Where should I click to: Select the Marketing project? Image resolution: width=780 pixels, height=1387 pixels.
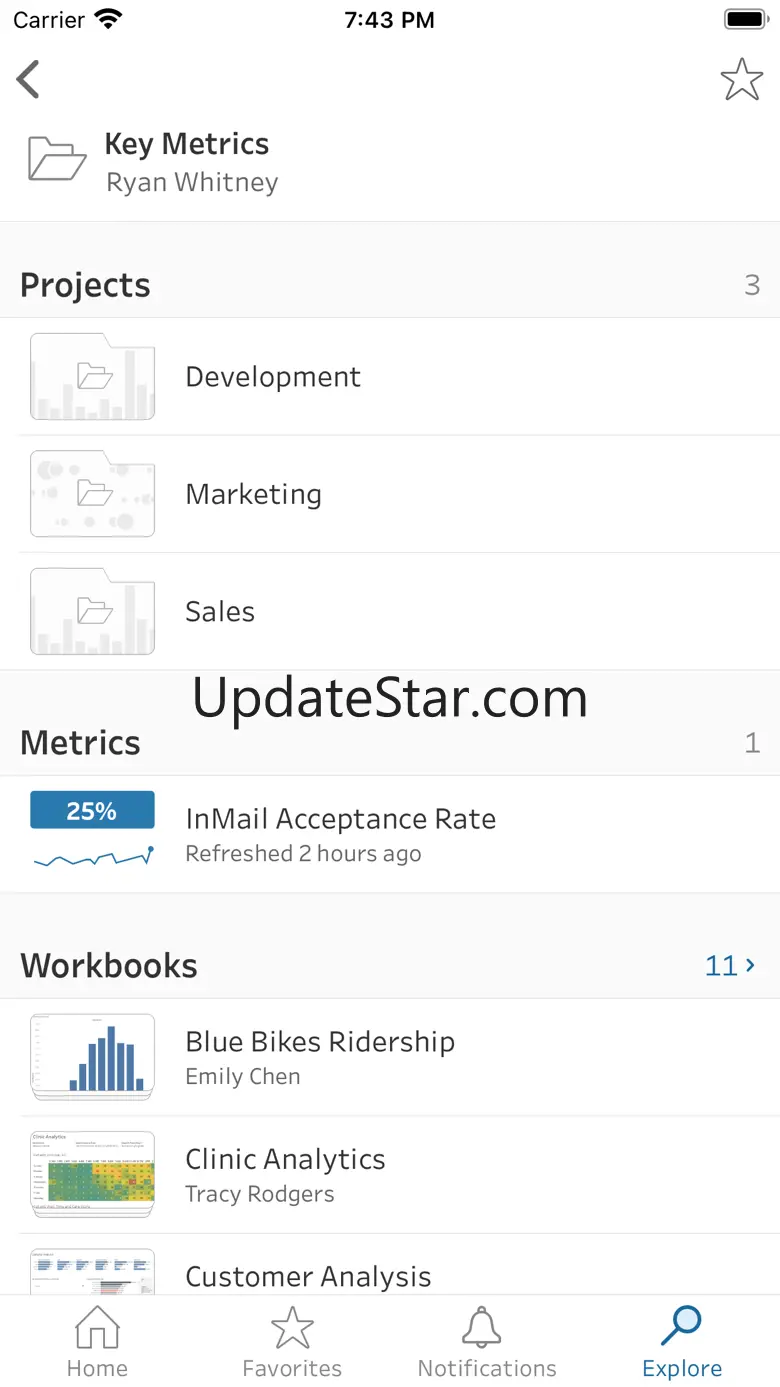(x=254, y=494)
